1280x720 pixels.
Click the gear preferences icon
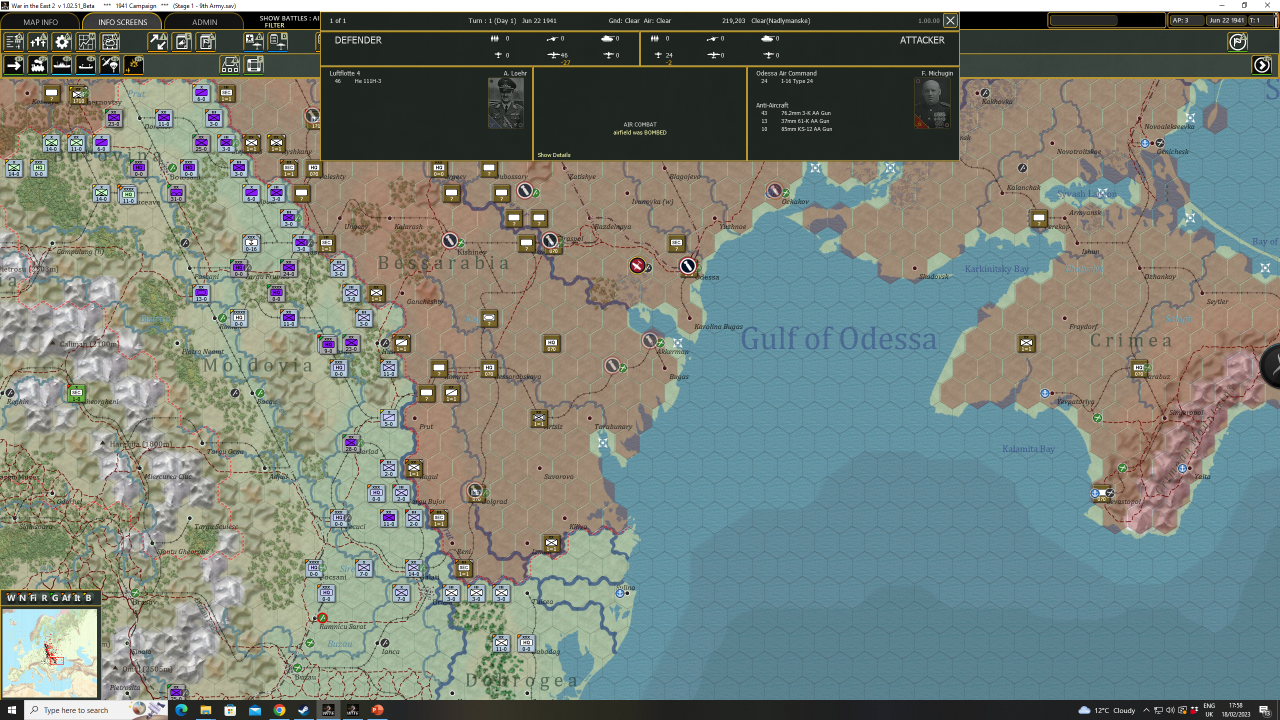(63, 42)
